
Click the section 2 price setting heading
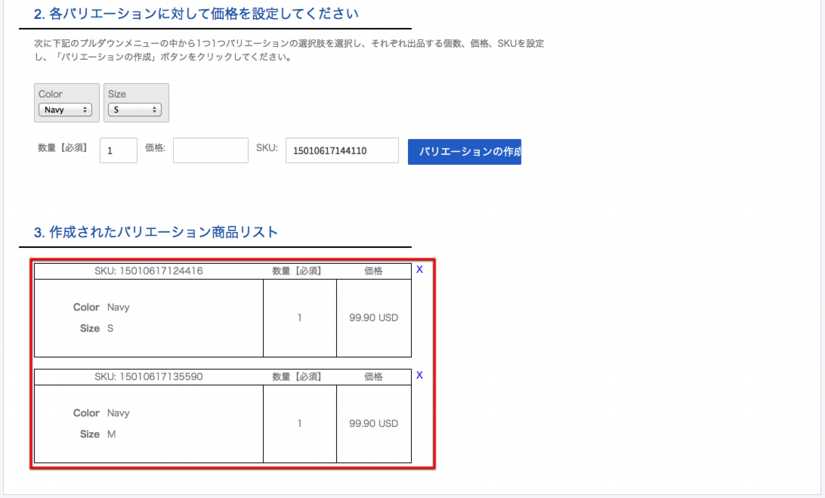[196, 15]
